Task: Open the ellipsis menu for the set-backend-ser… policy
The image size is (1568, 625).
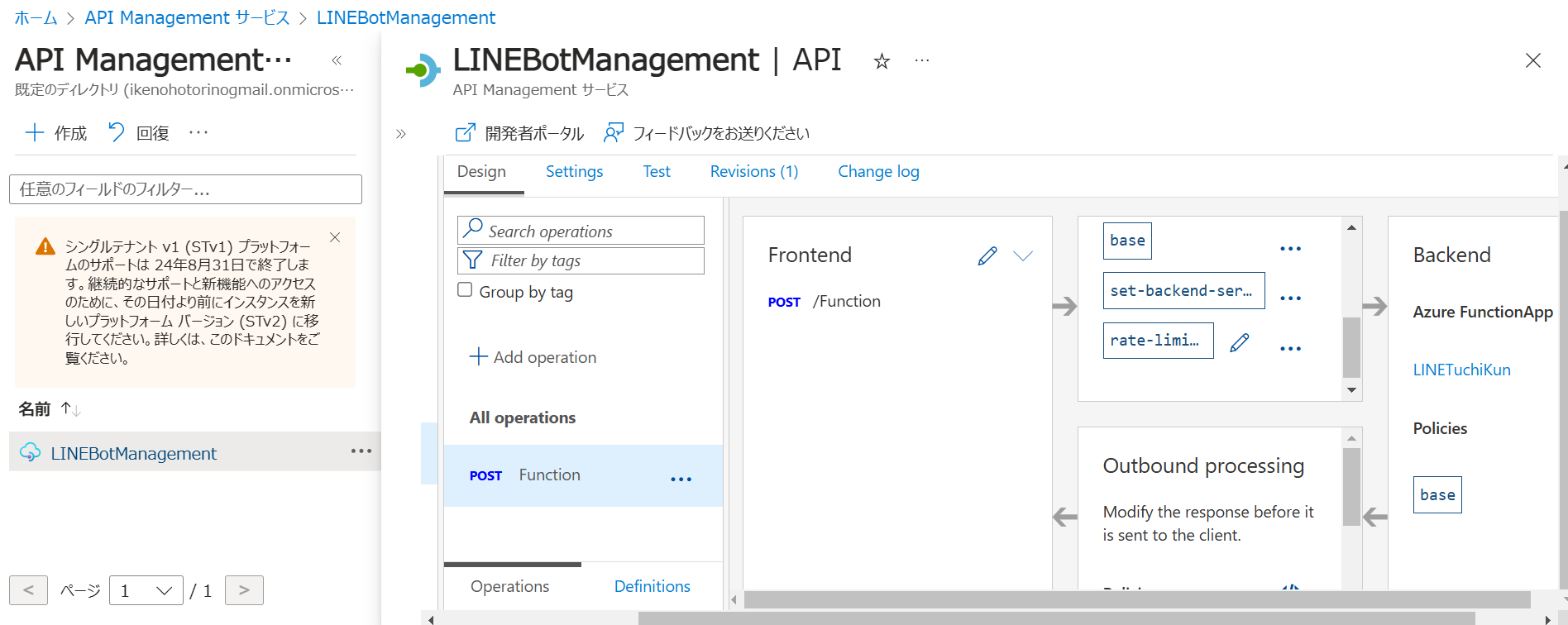Action: pos(1290,298)
